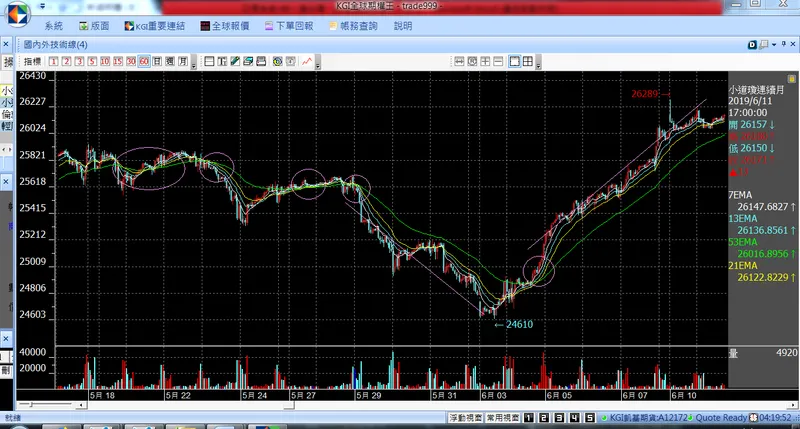
Task: Click the print chart icon
Action: pyautogui.click(x=261, y=62)
